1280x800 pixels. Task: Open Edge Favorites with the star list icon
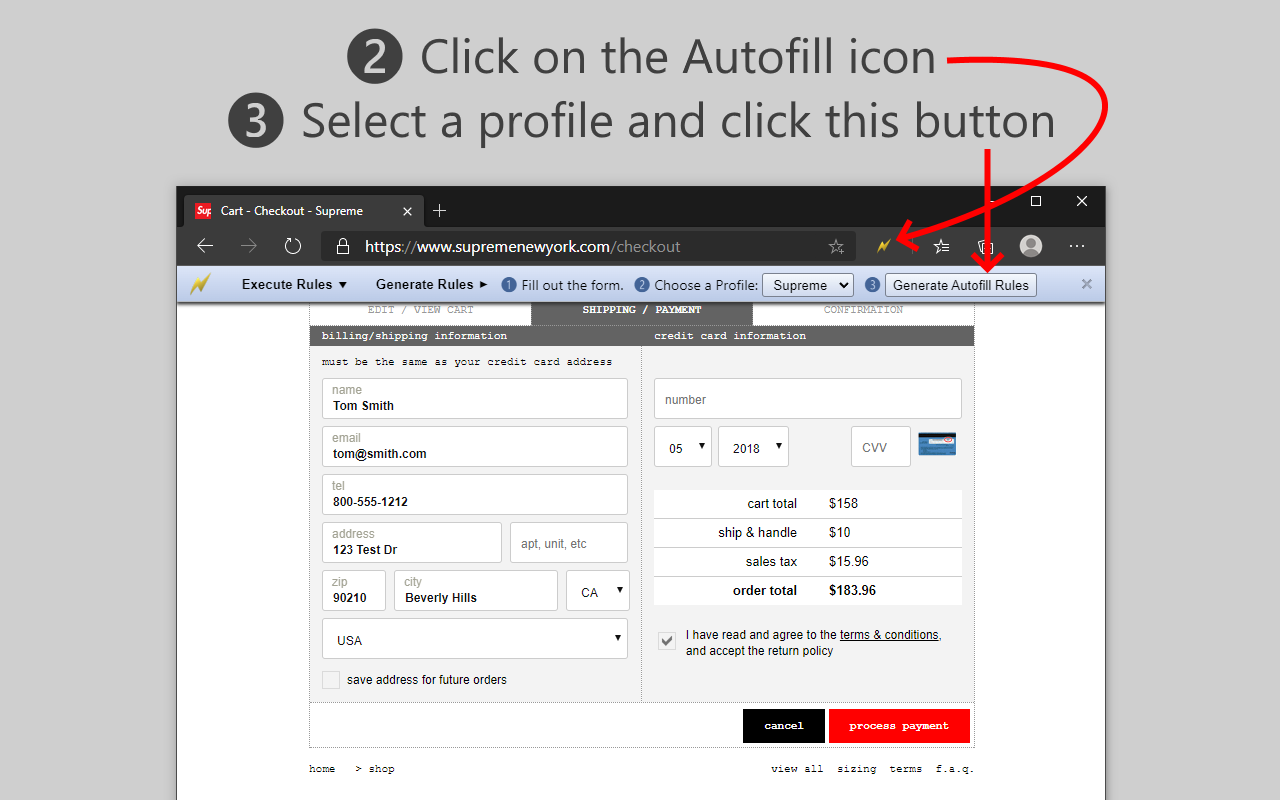[x=940, y=246]
